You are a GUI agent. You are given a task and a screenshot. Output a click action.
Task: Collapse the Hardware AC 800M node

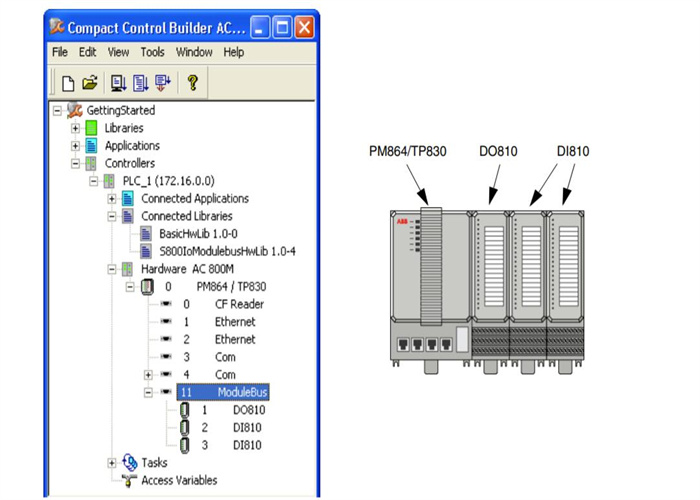[x=112, y=269]
